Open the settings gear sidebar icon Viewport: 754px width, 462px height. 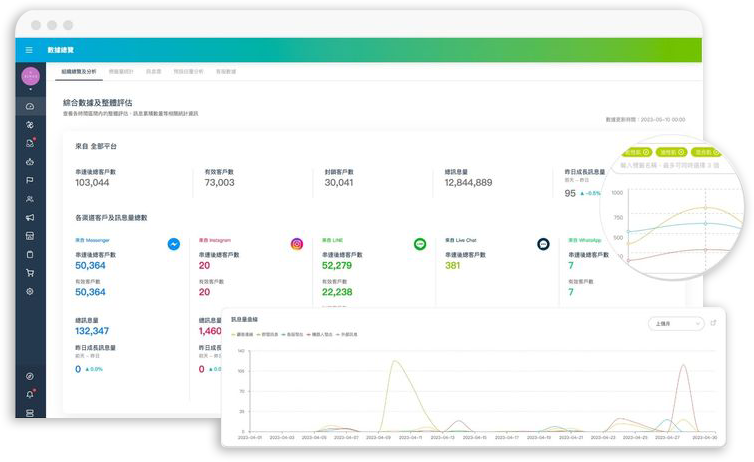[x=30, y=291]
